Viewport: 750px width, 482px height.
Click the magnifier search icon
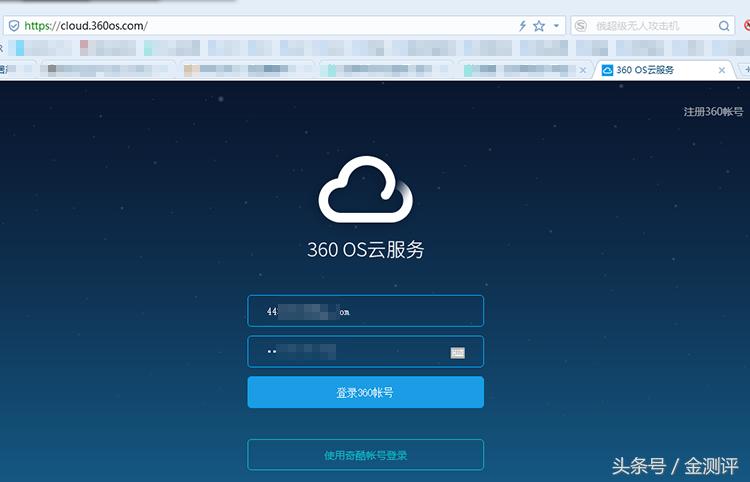point(724,26)
